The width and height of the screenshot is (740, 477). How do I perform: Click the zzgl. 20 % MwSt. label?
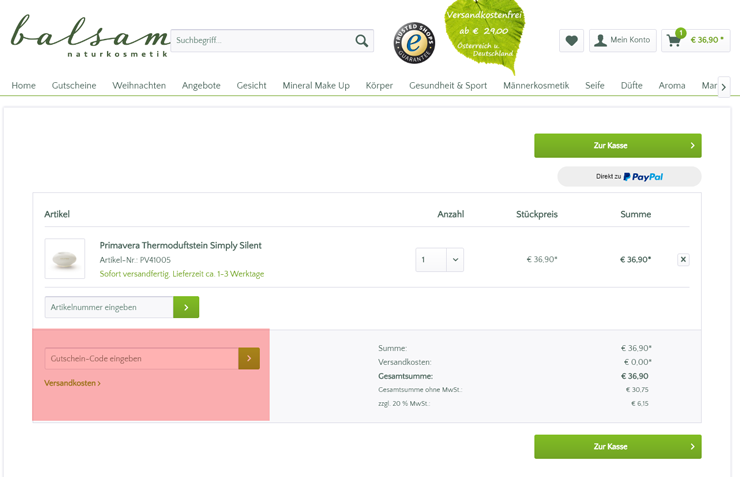pyautogui.click(x=404, y=404)
